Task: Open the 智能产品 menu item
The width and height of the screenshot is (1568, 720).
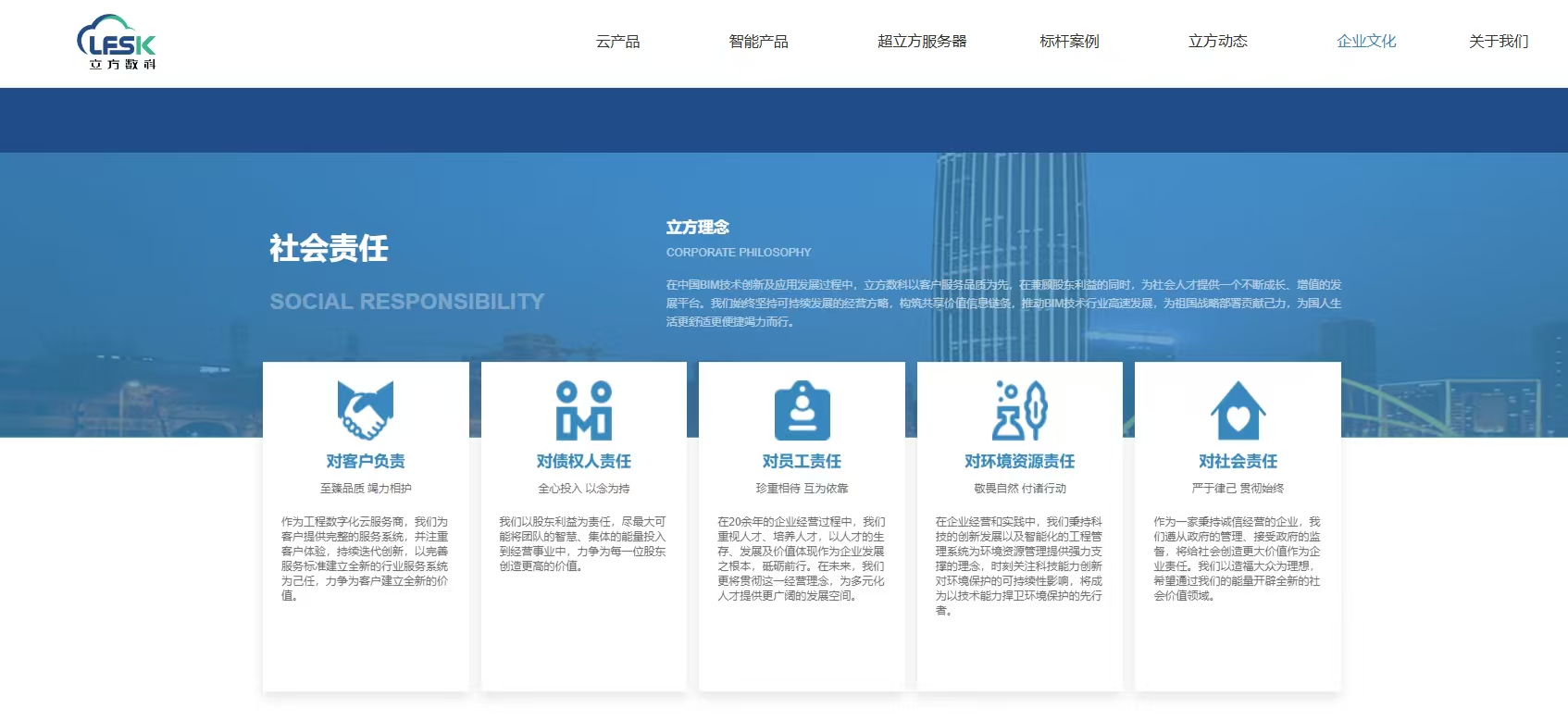Action: pos(758,42)
